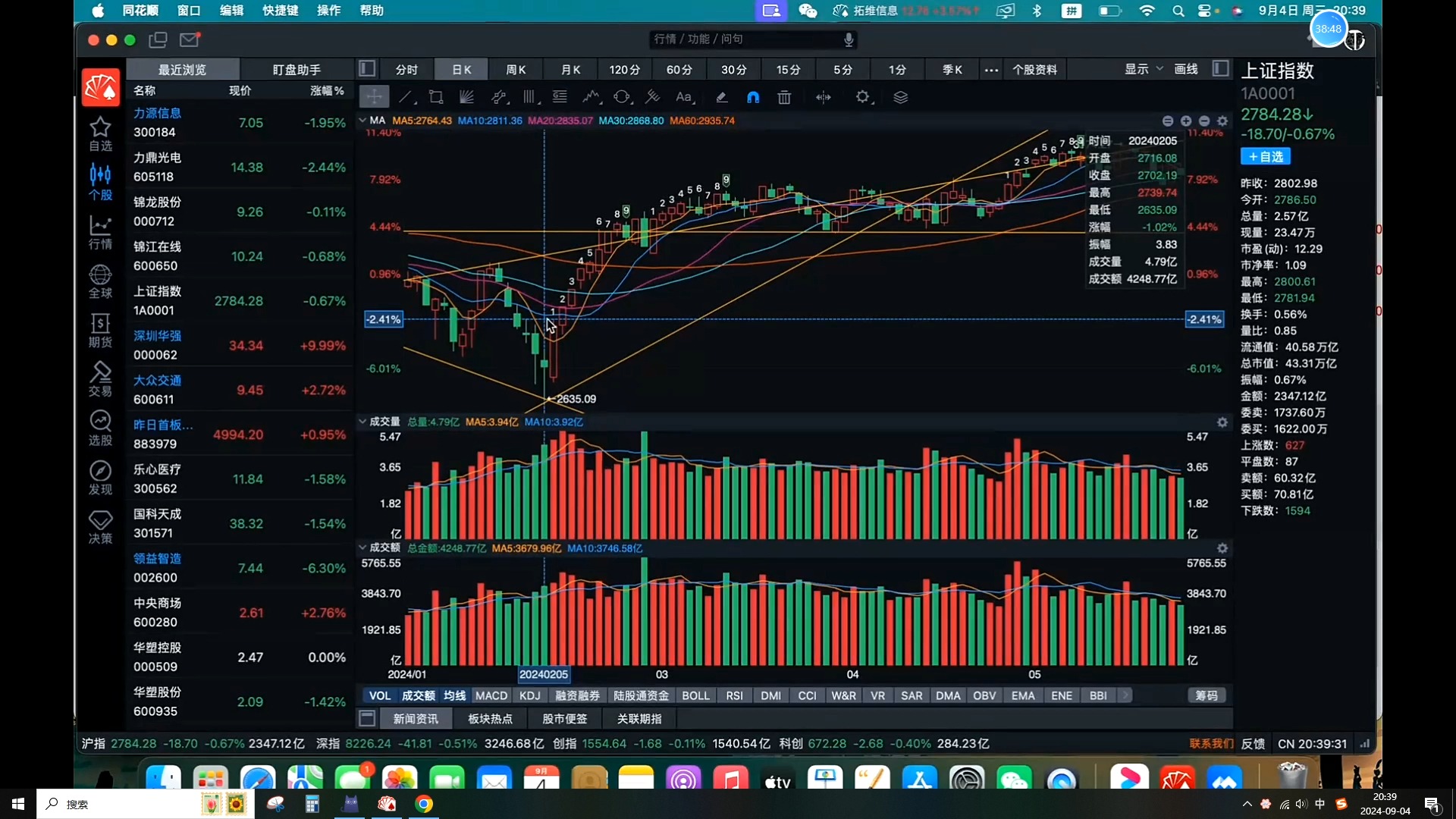
Task: Select the text annotation Aa tool
Action: tap(684, 97)
